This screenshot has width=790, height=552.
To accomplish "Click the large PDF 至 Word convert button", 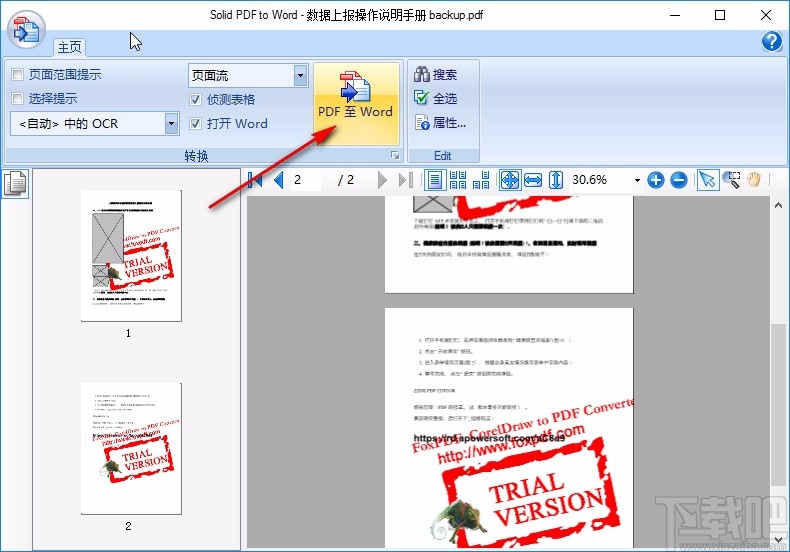I will [x=356, y=104].
